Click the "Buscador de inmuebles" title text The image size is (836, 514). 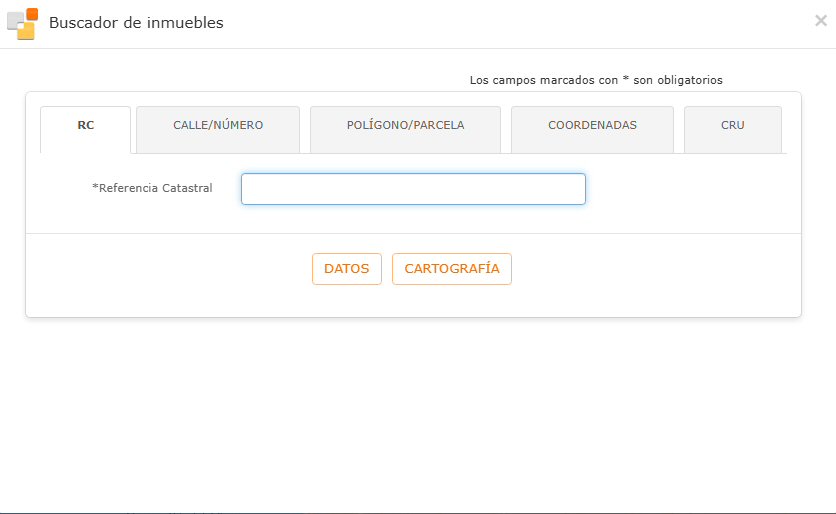coord(136,23)
